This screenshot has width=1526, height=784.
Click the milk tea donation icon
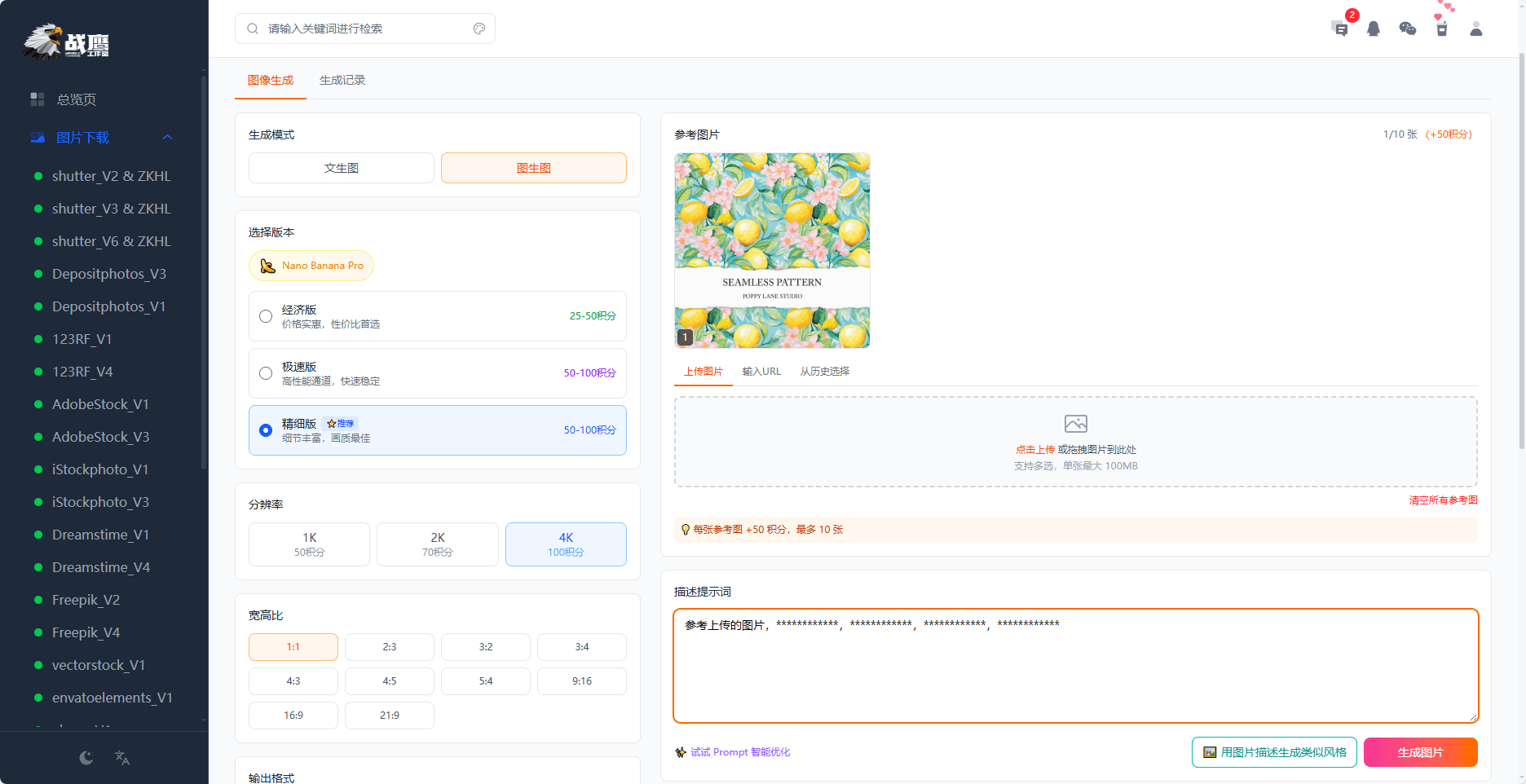coord(1442,29)
